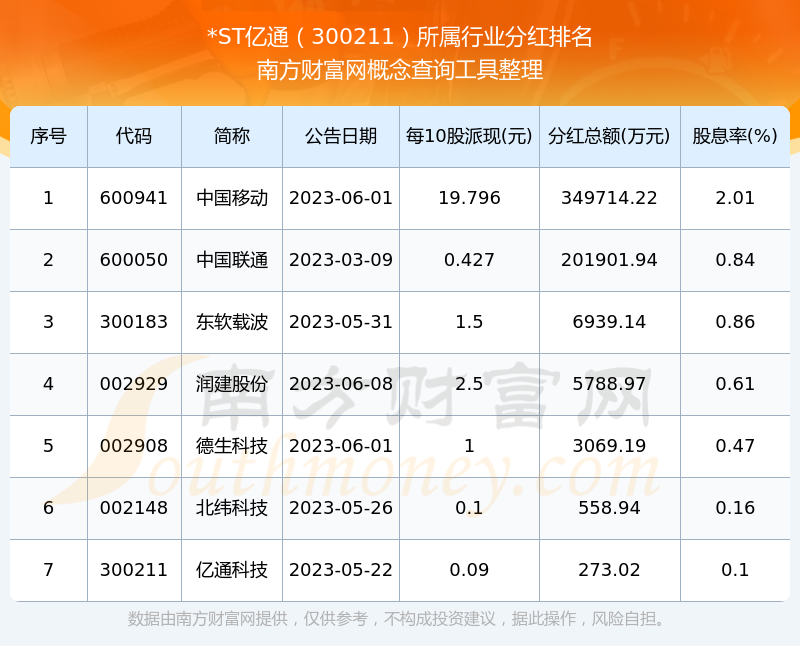Click the name 北纬科技
This screenshot has height=668, width=800.
(232, 508)
